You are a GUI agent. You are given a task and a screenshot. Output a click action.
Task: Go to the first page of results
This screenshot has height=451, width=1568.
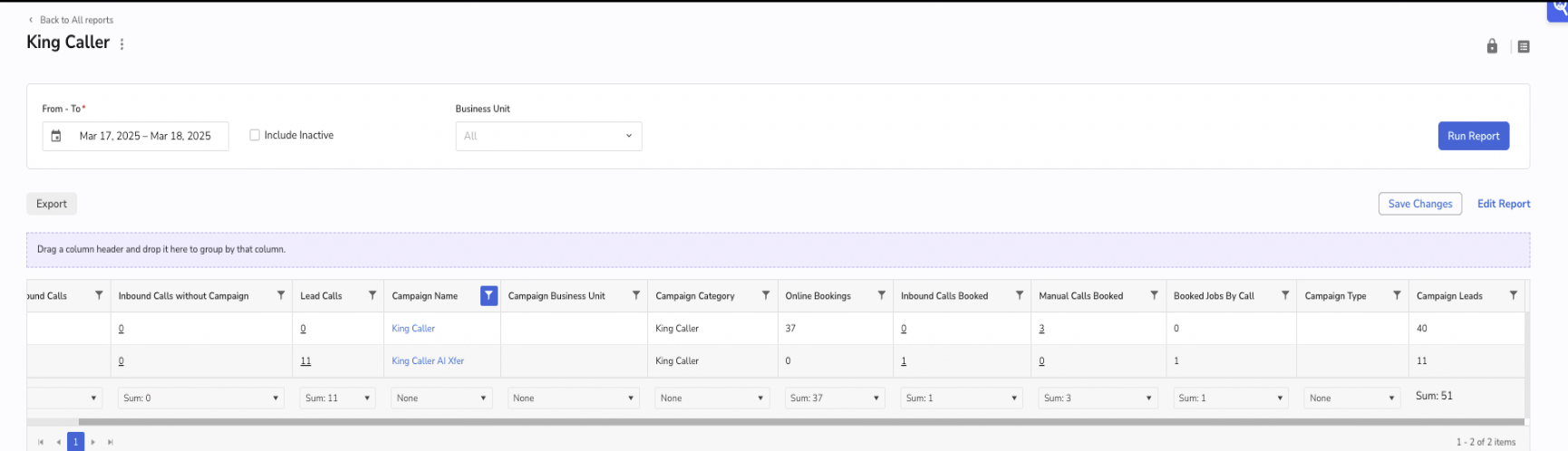(41, 442)
